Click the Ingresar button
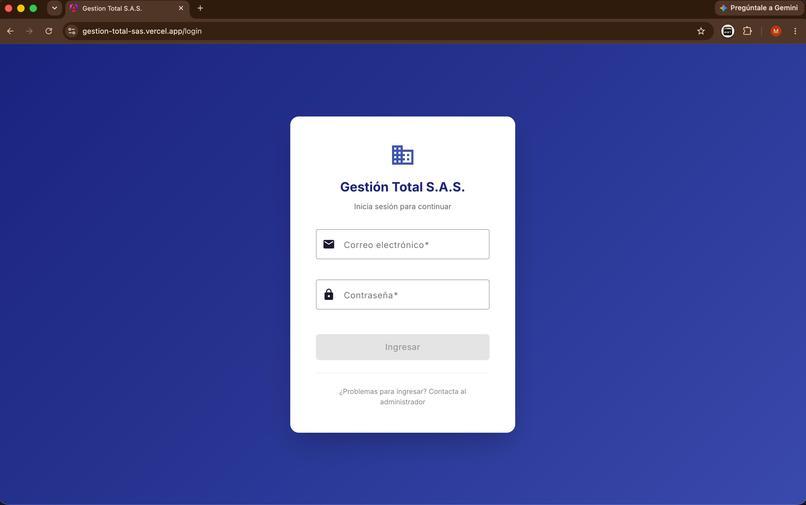 click(x=402, y=347)
